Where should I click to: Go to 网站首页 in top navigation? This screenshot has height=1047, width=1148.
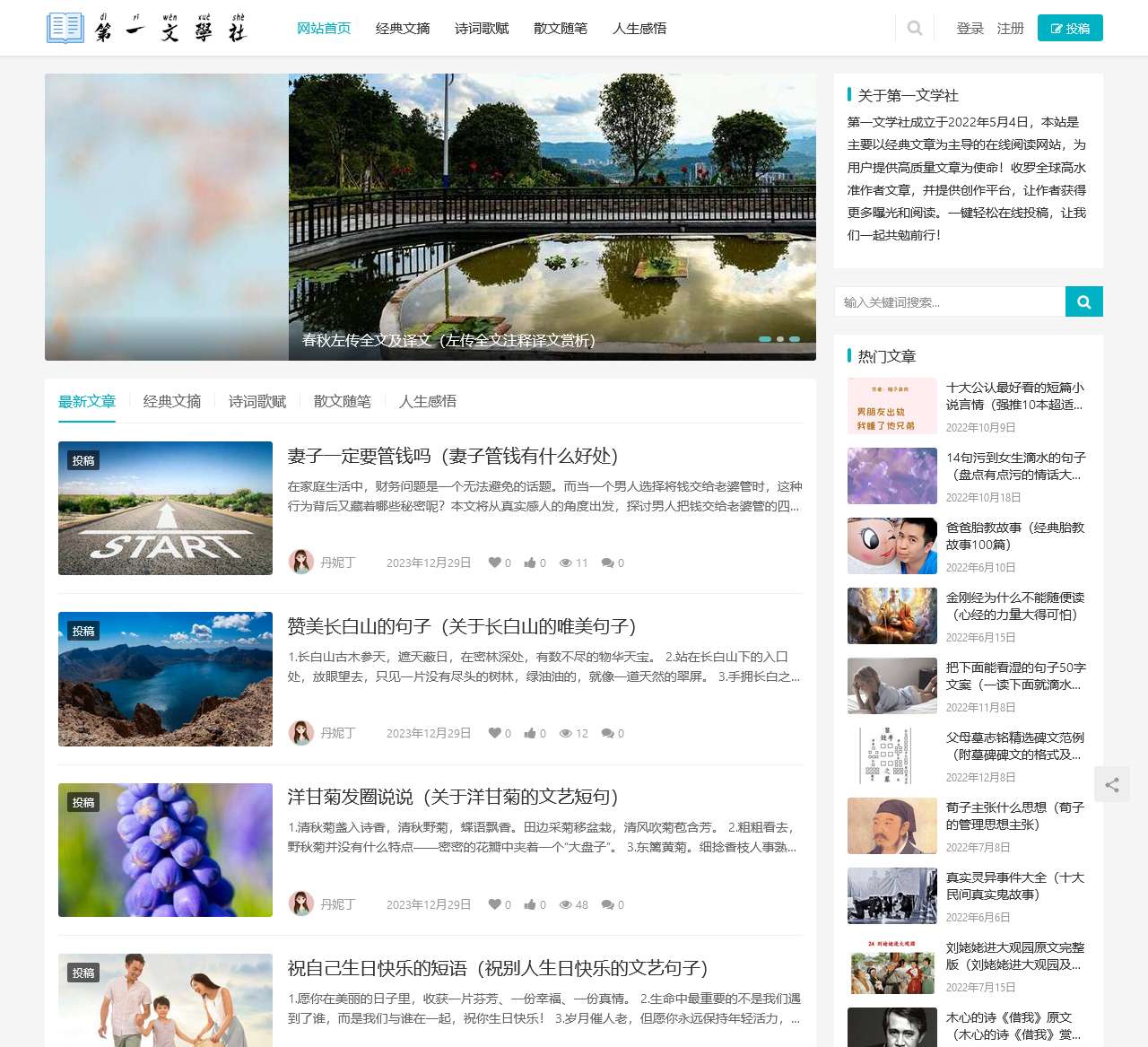(x=324, y=29)
